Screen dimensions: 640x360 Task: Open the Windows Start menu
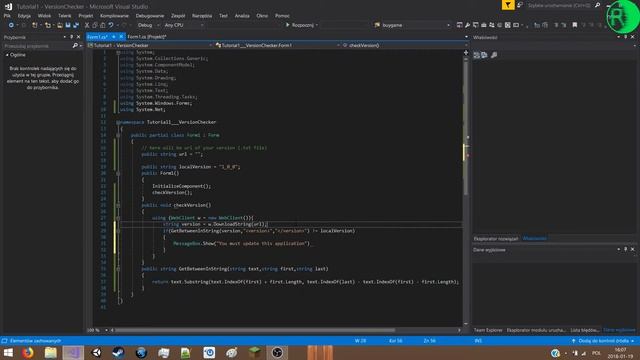pyautogui.click(x=8, y=353)
